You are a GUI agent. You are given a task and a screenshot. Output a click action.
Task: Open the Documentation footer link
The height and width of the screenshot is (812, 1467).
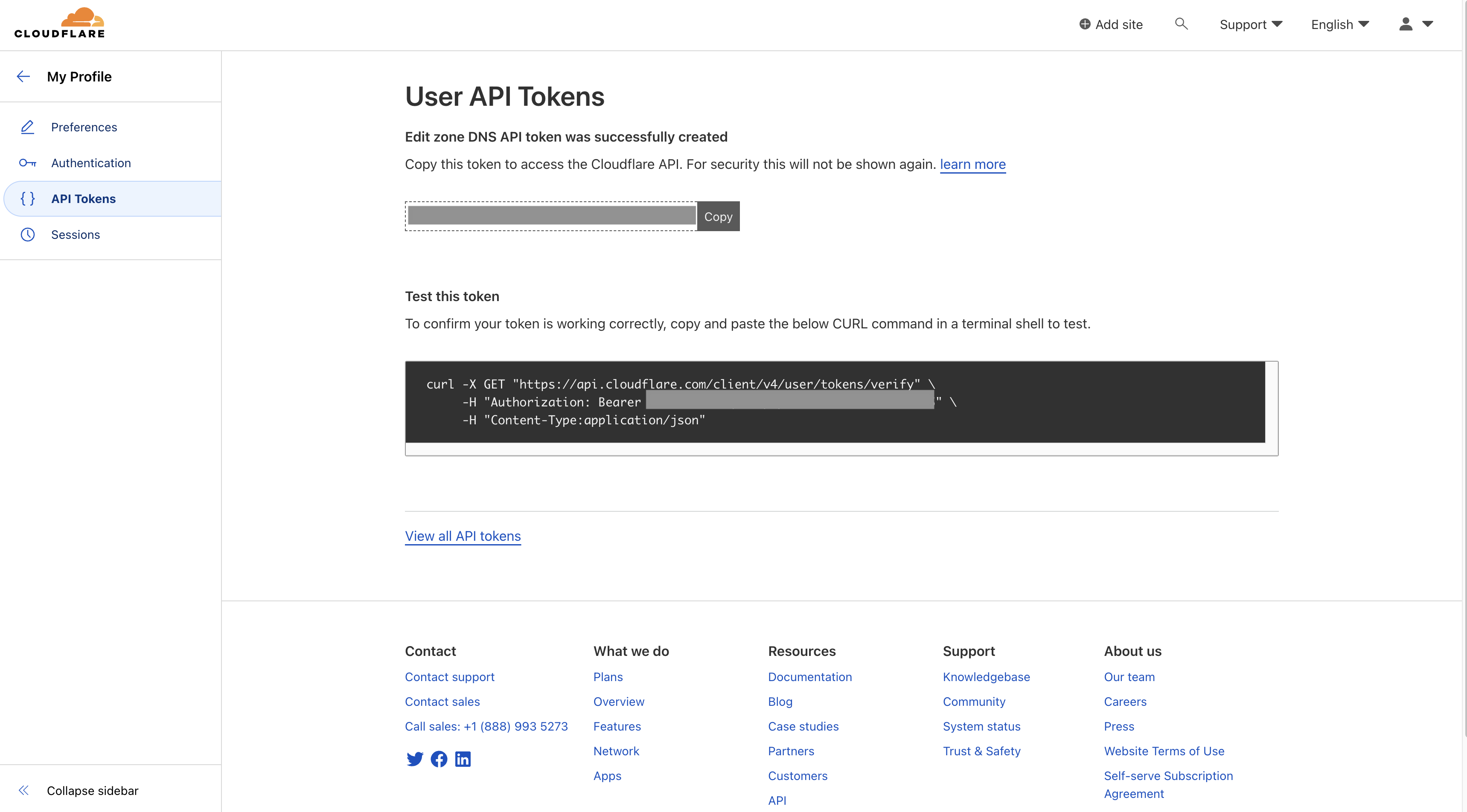coord(810,677)
